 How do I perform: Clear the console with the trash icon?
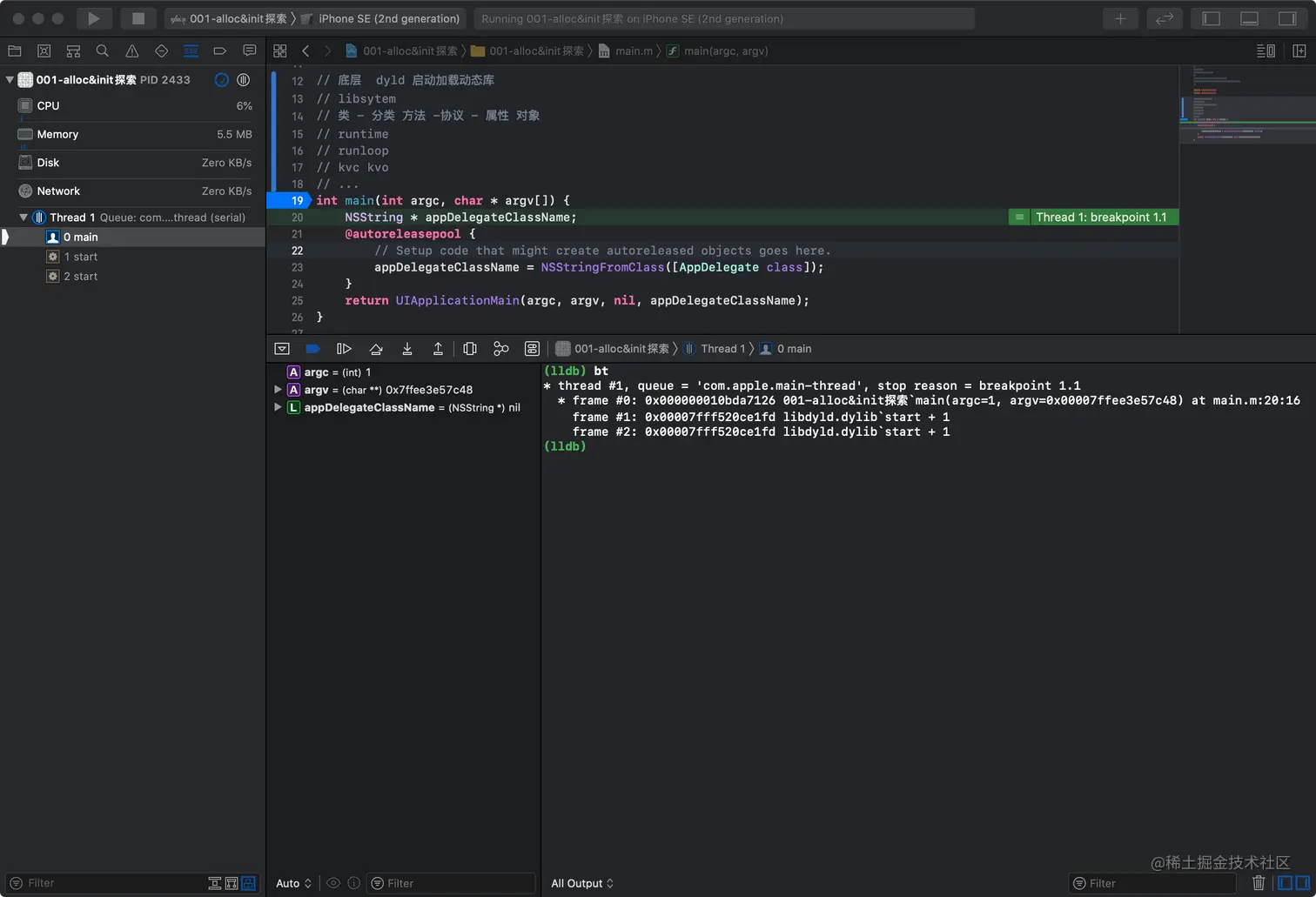pos(1259,883)
